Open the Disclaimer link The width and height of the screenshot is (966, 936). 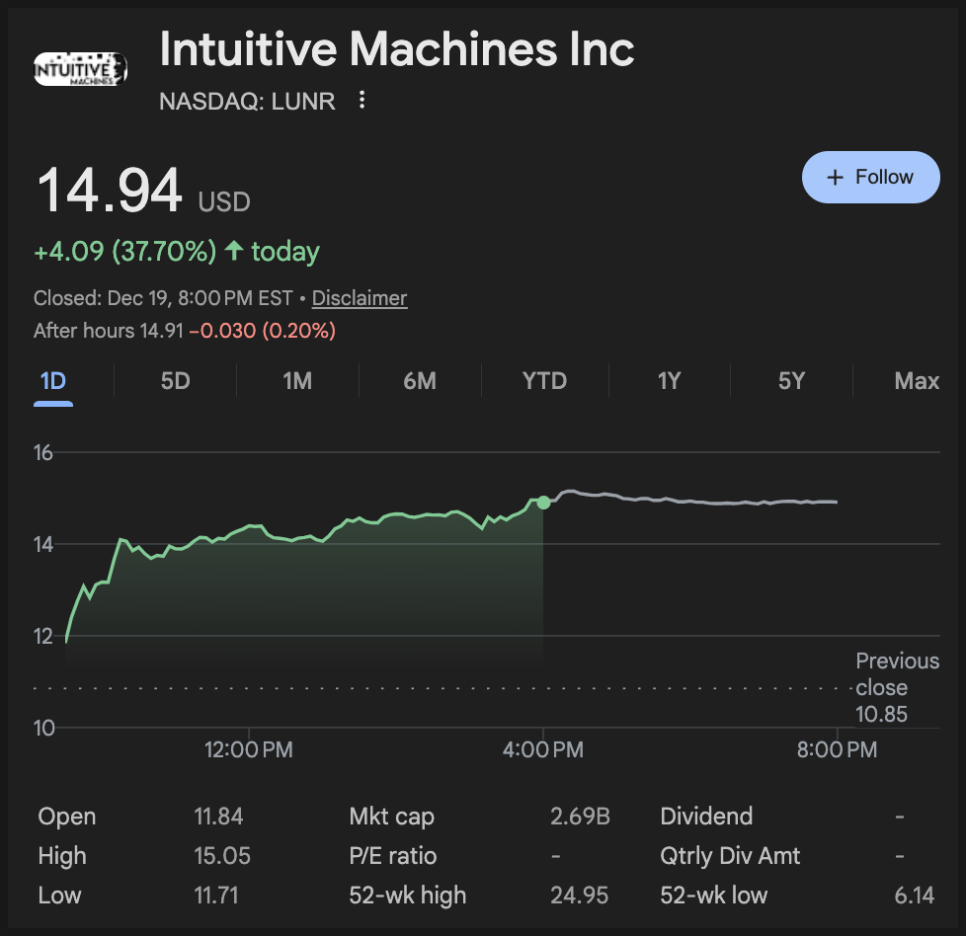coord(359,298)
